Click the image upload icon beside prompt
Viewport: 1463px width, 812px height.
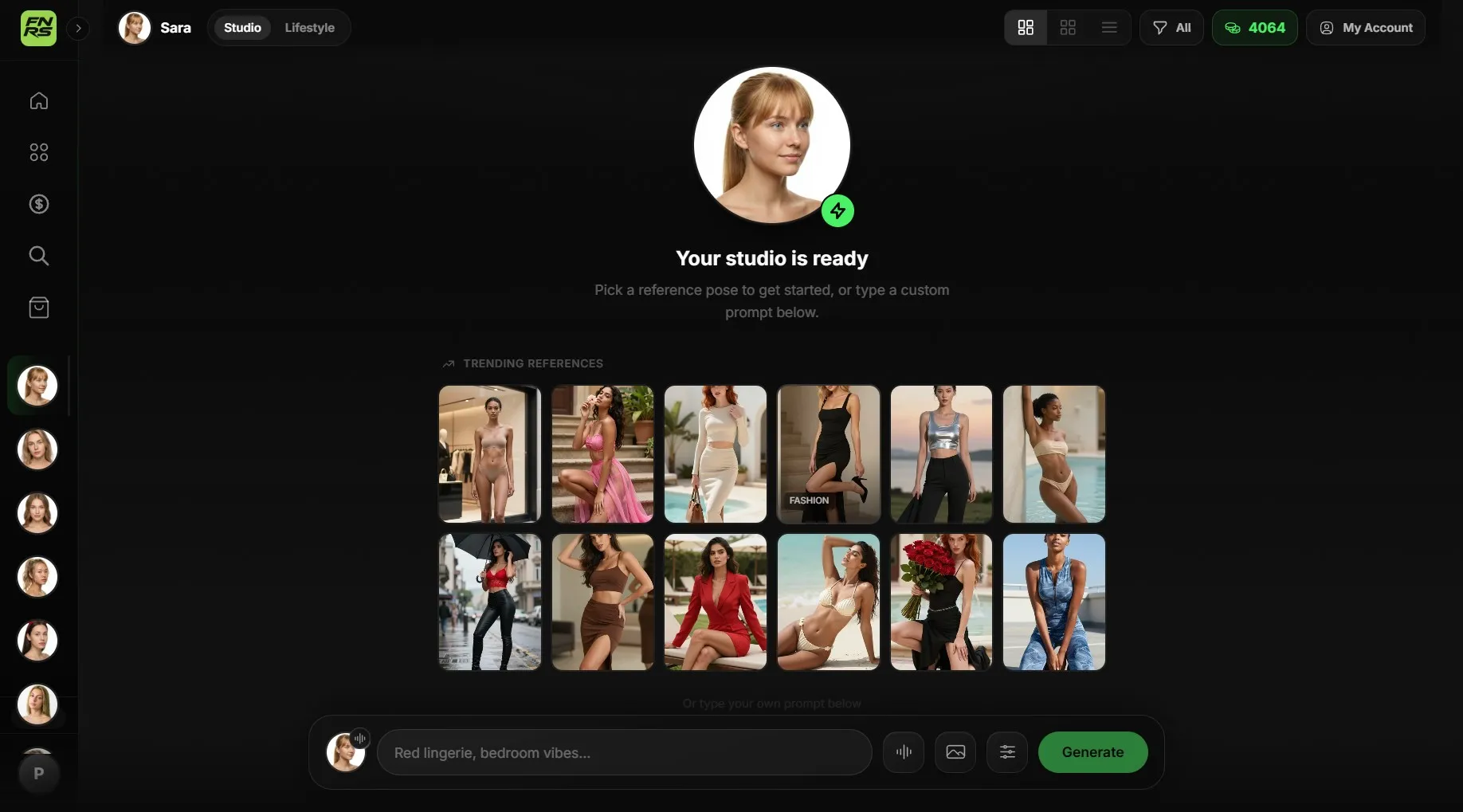tap(955, 752)
